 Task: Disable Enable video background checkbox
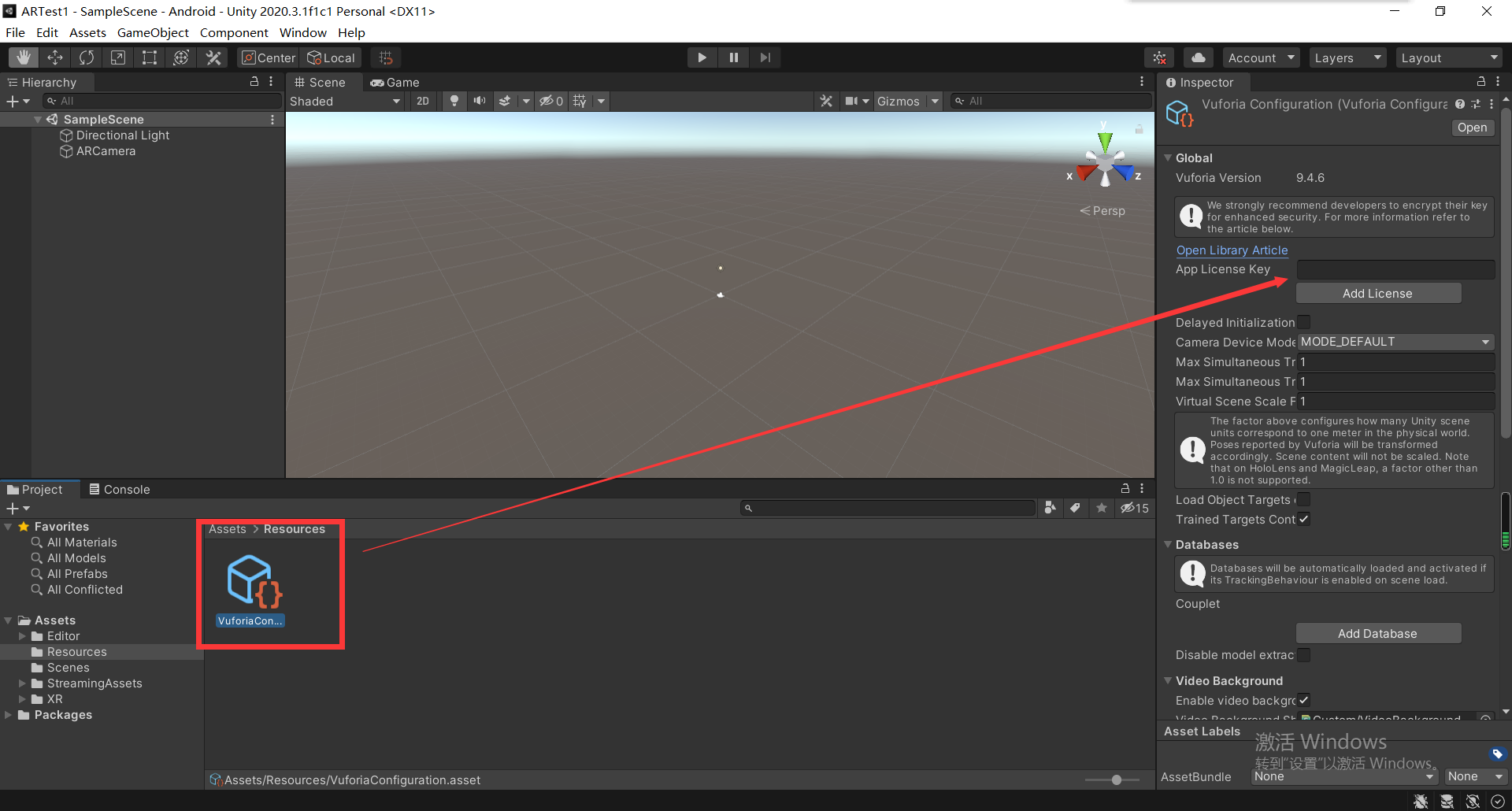click(1304, 700)
